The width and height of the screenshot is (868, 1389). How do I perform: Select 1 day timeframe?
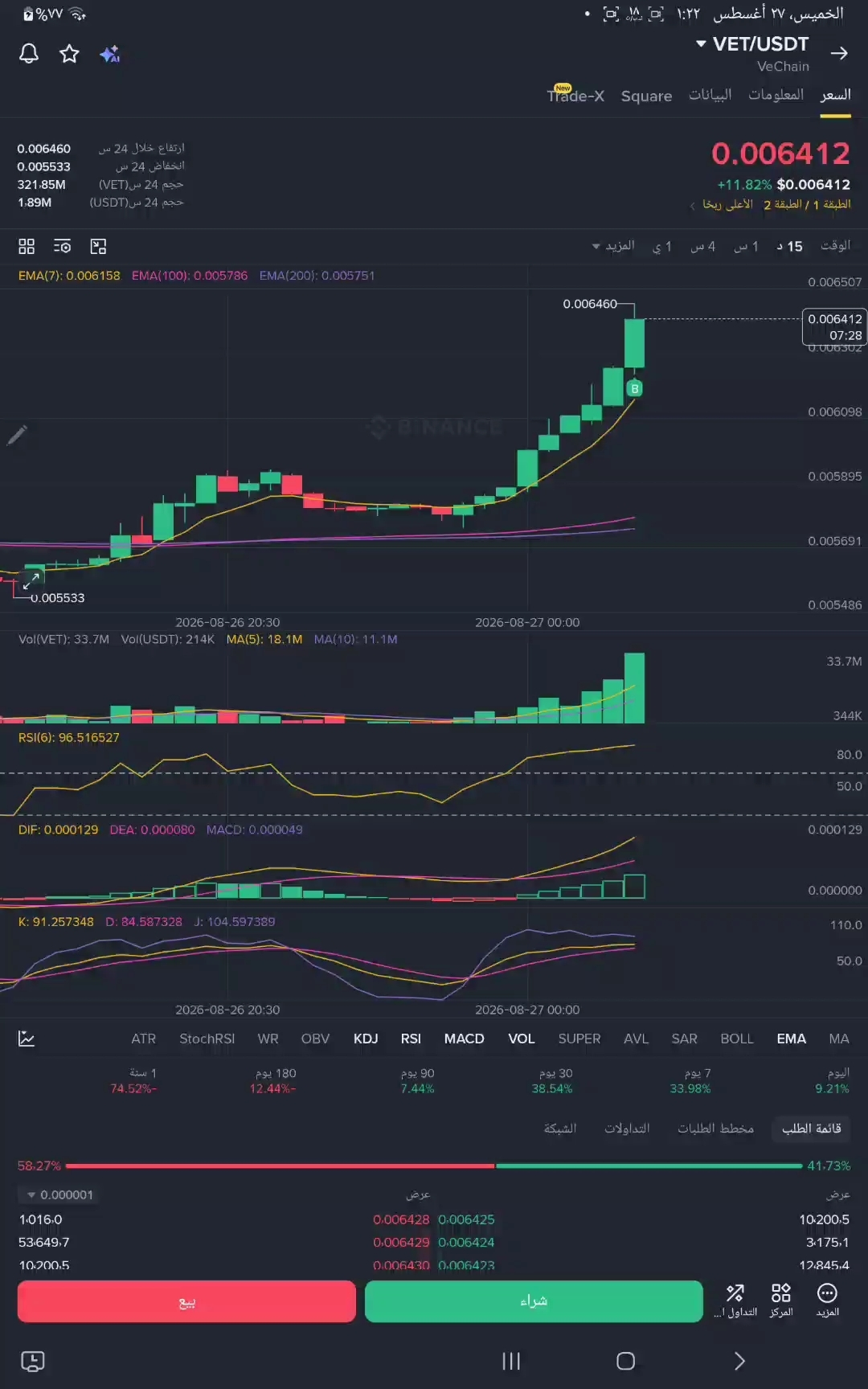(661, 246)
